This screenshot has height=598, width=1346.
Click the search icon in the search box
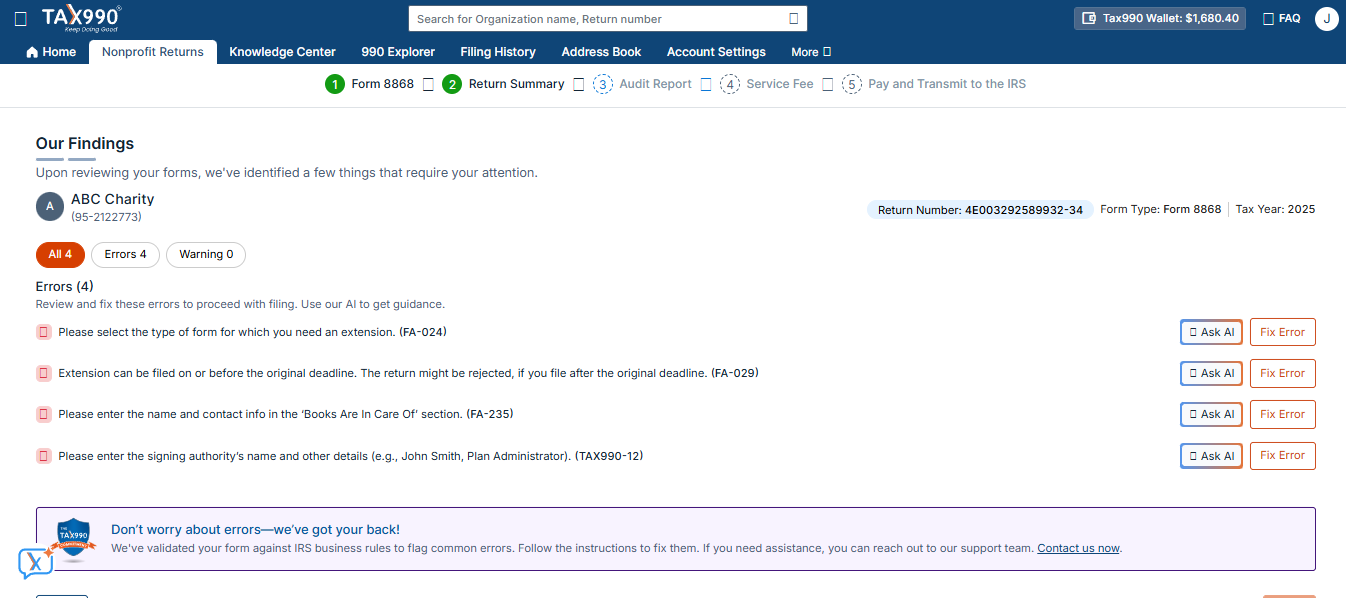[x=794, y=19]
